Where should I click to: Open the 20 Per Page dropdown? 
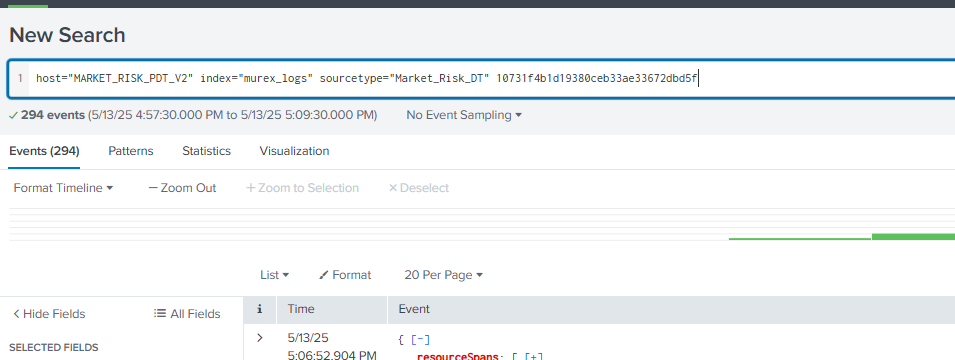[443, 275]
